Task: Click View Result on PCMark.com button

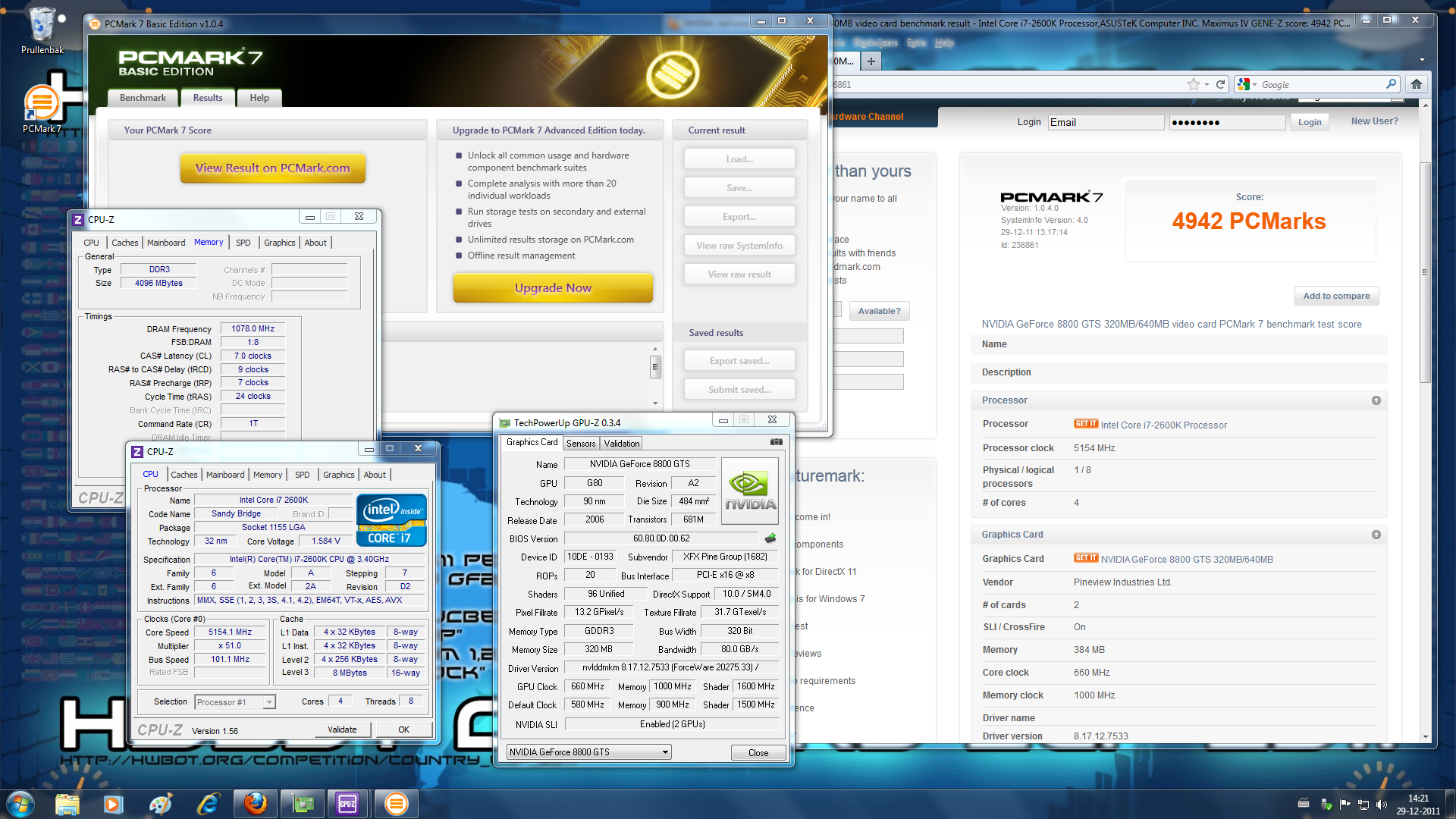Action: (273, 168)
